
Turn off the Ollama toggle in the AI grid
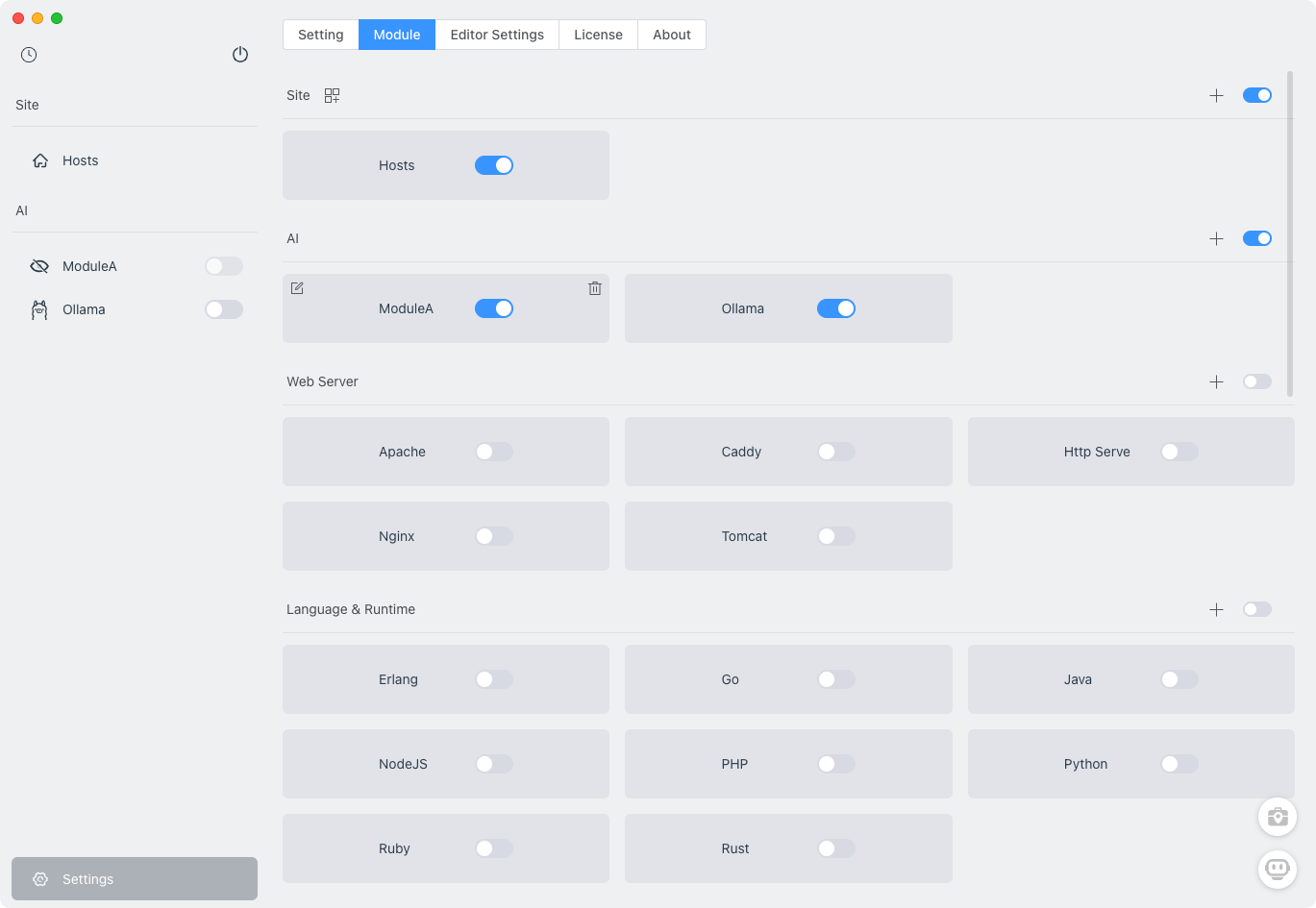point(835,308)
